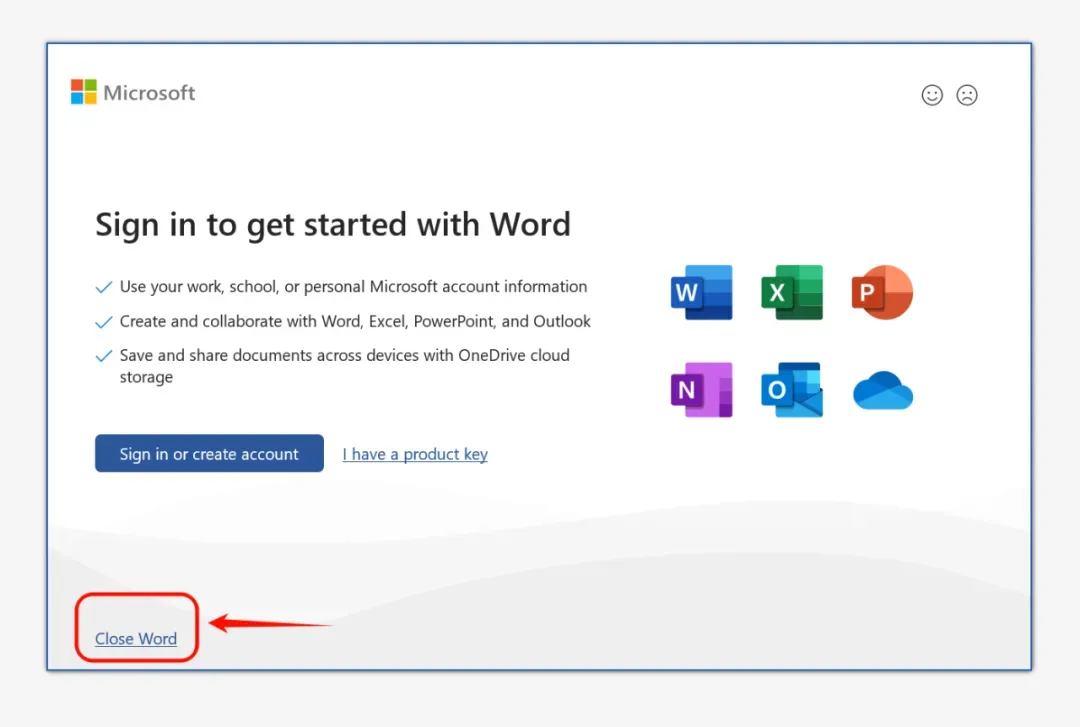The height and width of the screenshot is (727, 1080).
Task: Select the OneDrive cloud icon
Action: (883, 390)
